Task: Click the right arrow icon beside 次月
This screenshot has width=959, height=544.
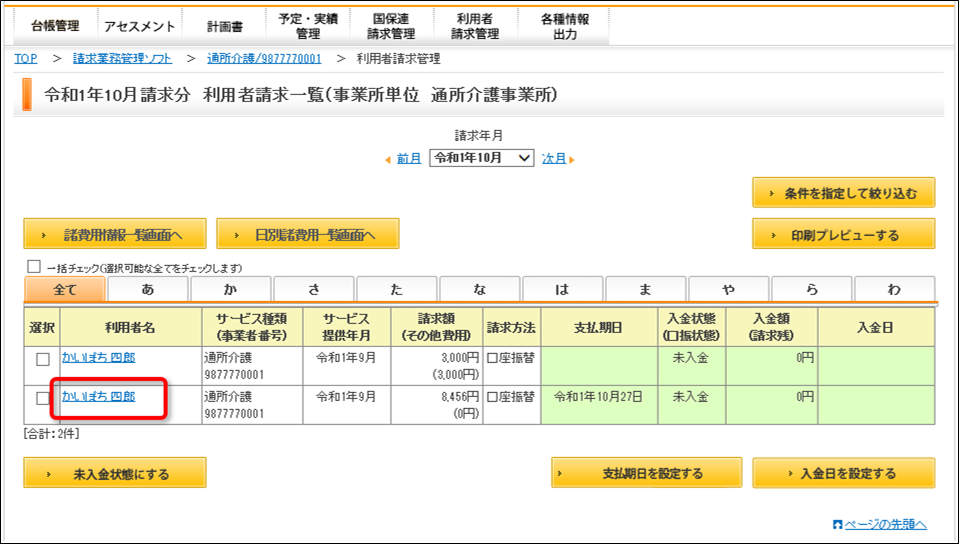Action: 572,160
